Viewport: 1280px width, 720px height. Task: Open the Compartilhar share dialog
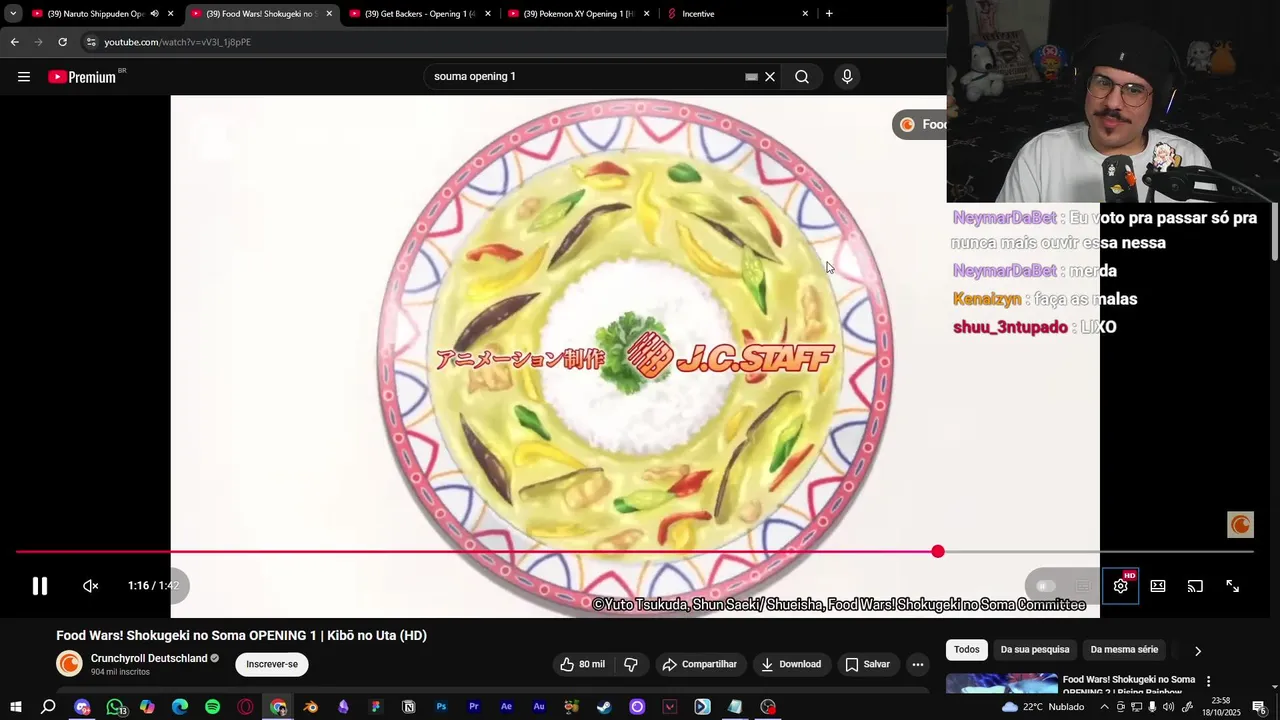click(700, 664)
